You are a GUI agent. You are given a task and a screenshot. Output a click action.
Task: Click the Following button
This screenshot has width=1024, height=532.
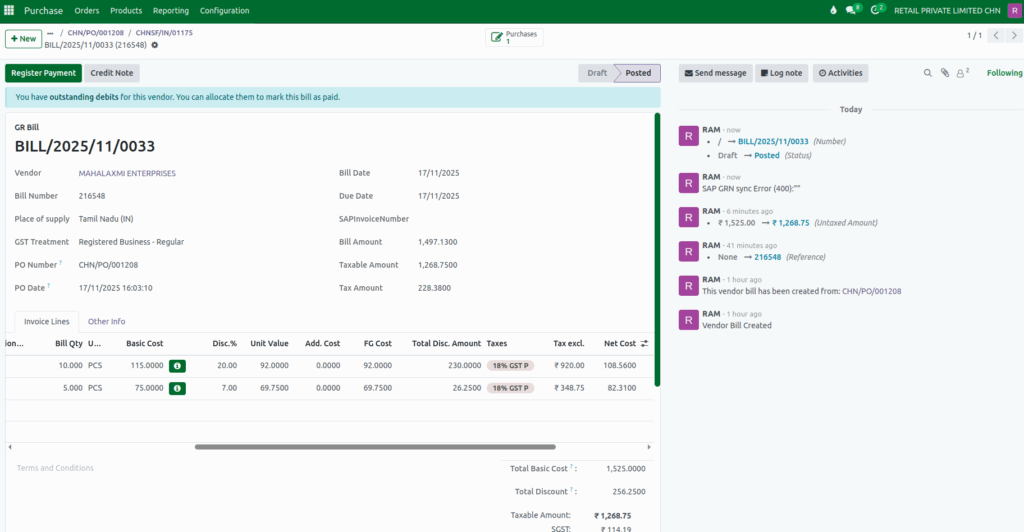click(x=1004, y=73)
